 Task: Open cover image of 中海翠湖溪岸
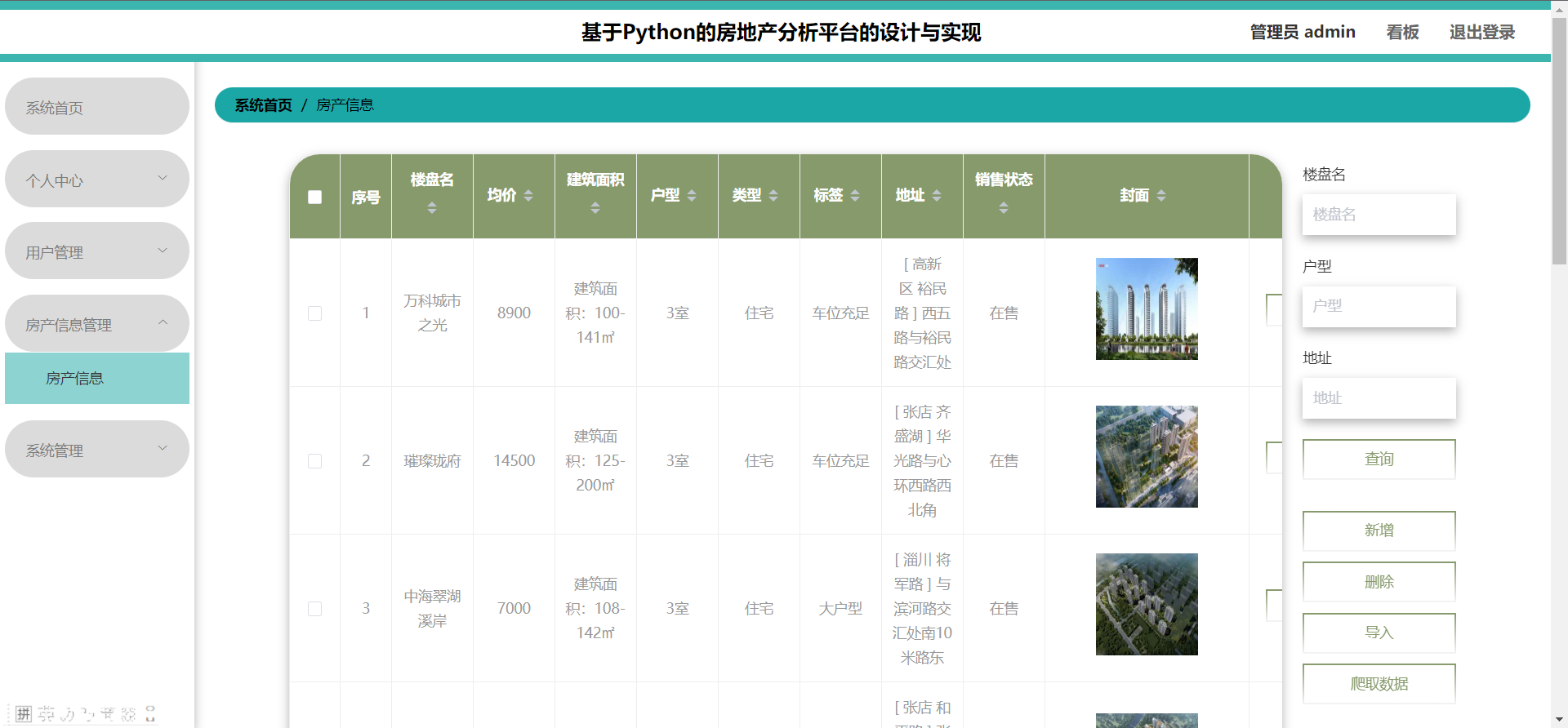click(x=1147, y=605)
